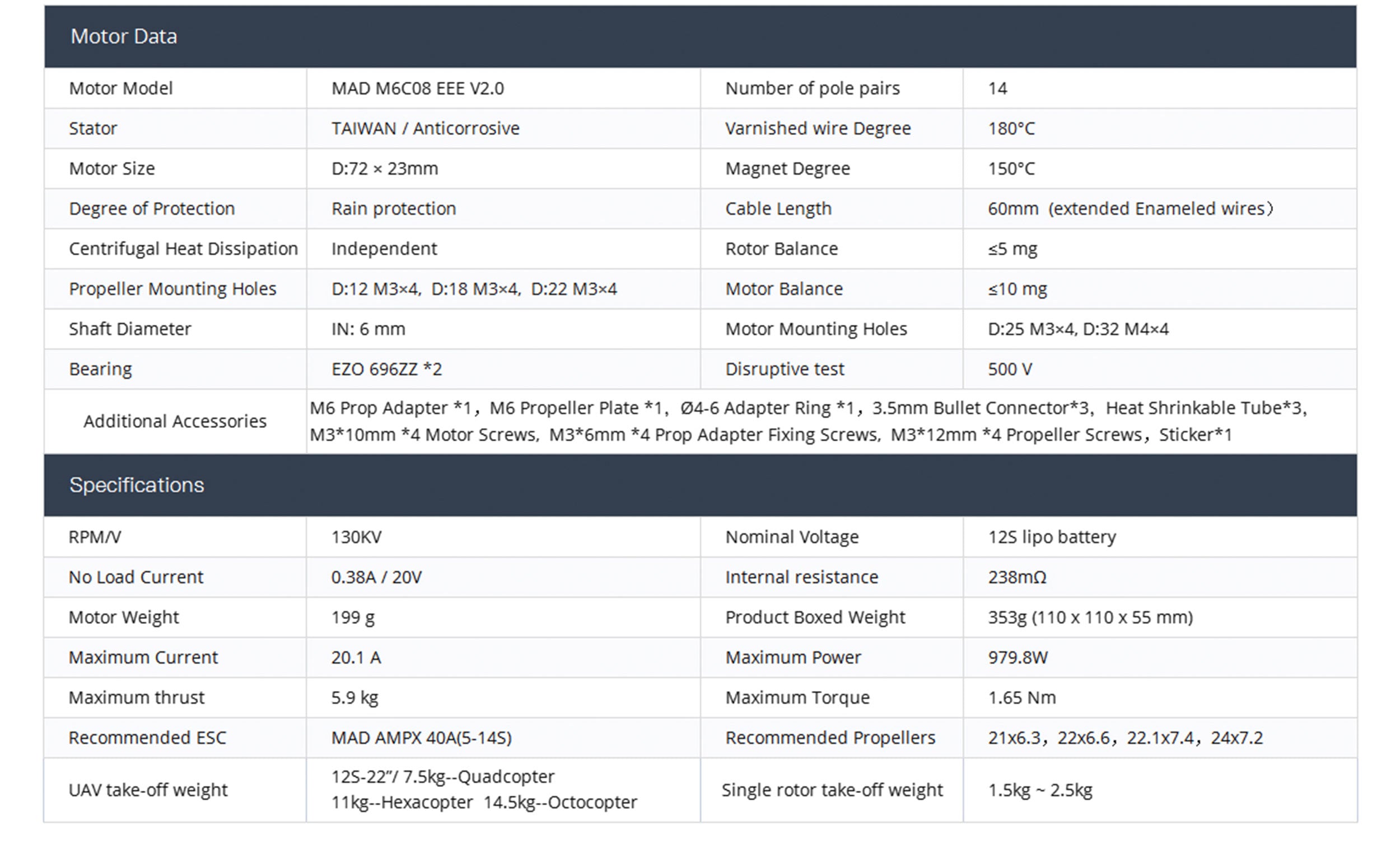1400x845 pixels.
Task: Click the 12S lipo battery voltage value
Action: point(1052,537)
